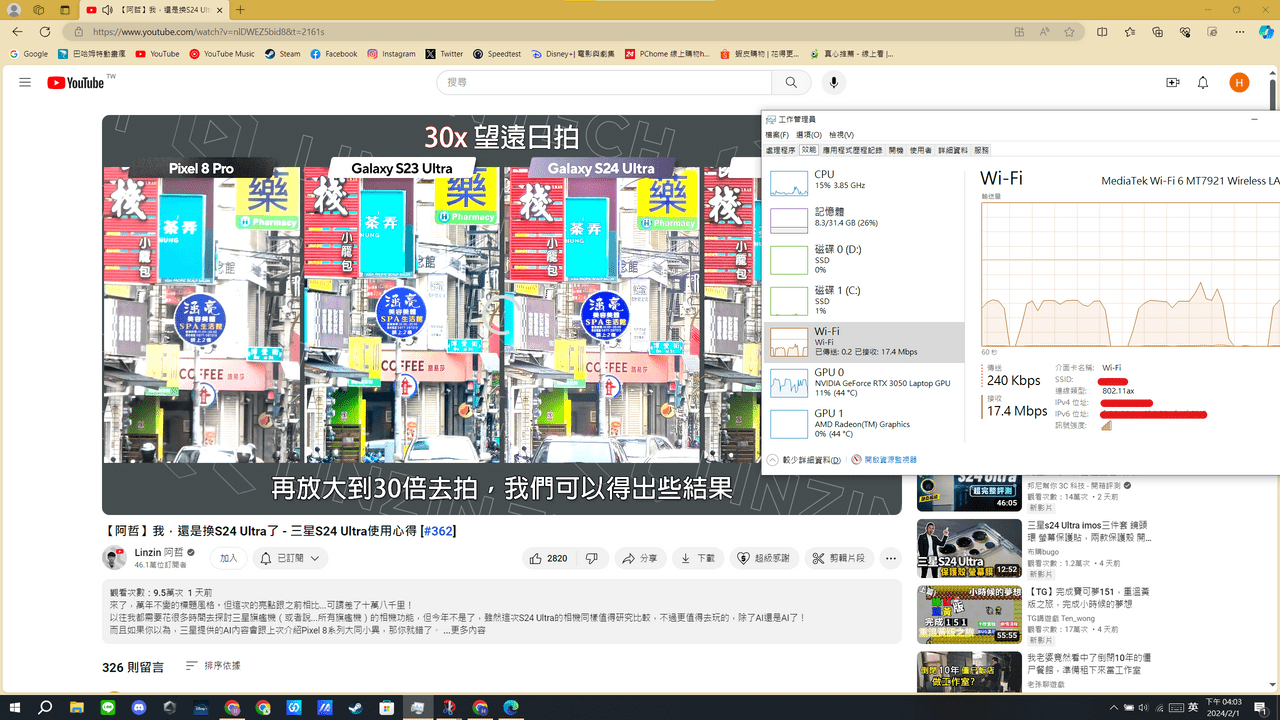Switch to the 詳細資料 tab in Task Manager
Viewport: 1280px width, 720px height.
[x=953, y=150]
